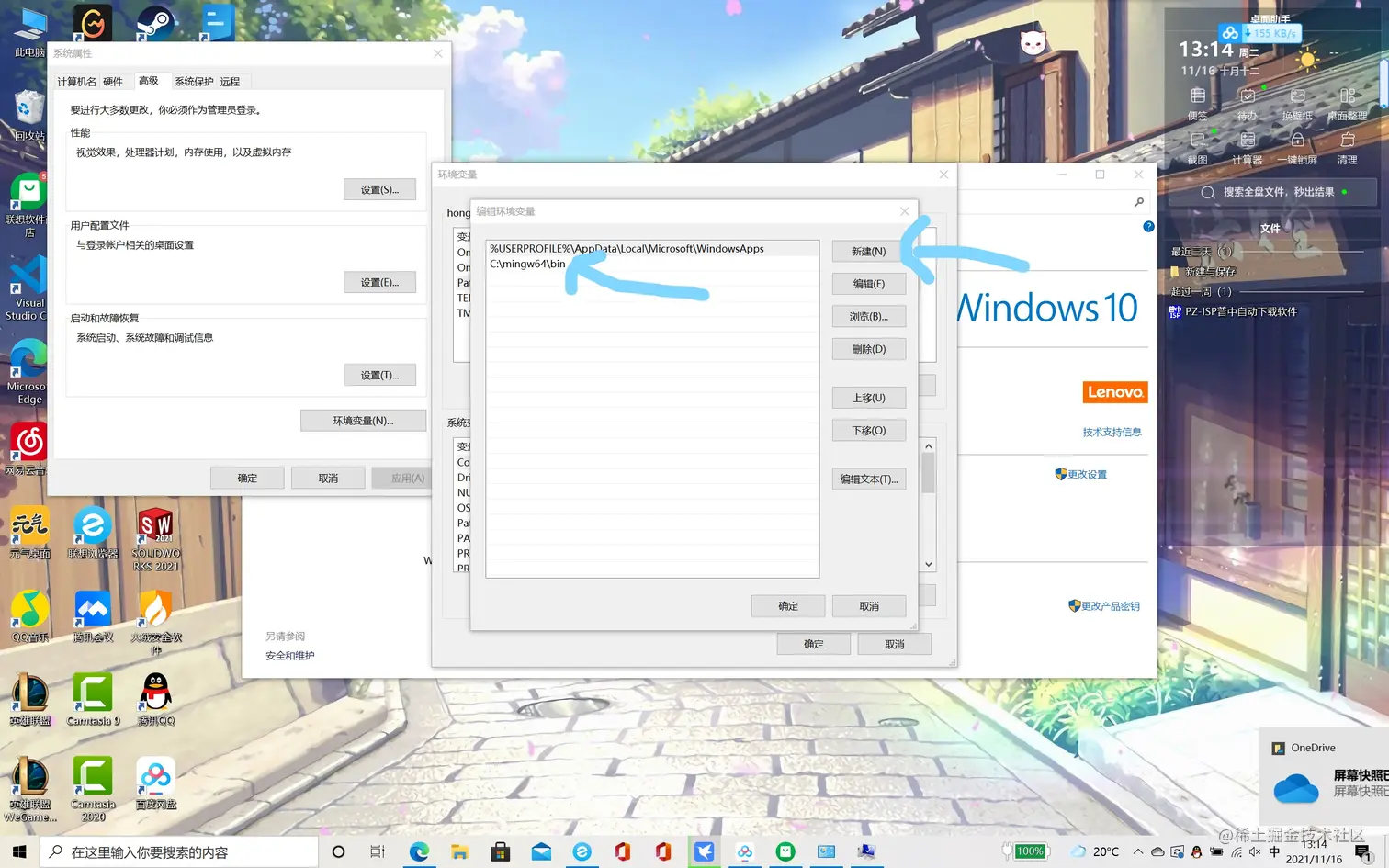Open the 英雄联盟WeGame desktop shortcut

pos(30,788)
